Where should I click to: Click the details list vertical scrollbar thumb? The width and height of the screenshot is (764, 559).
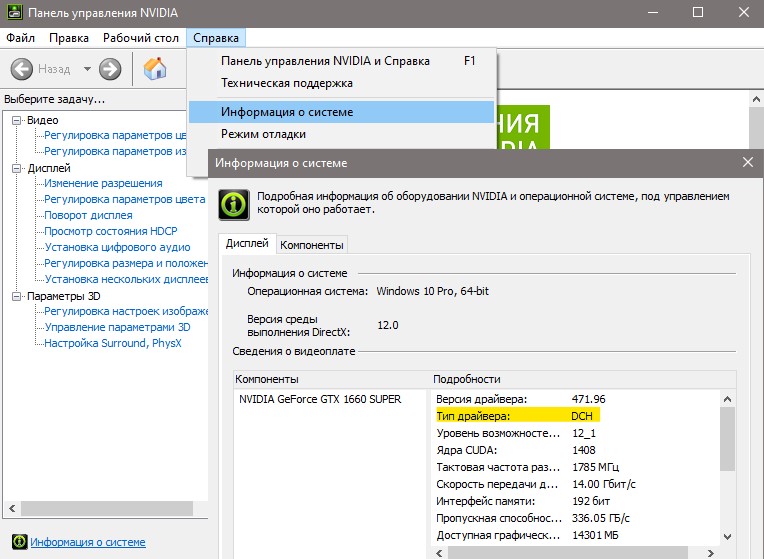pos(727,439)
